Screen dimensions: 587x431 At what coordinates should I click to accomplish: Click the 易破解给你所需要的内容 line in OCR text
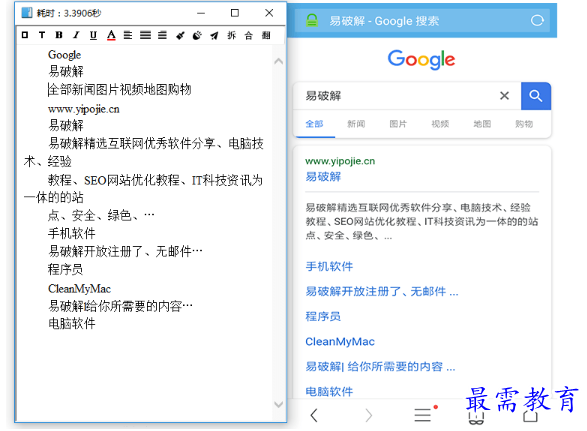(120, 306)
